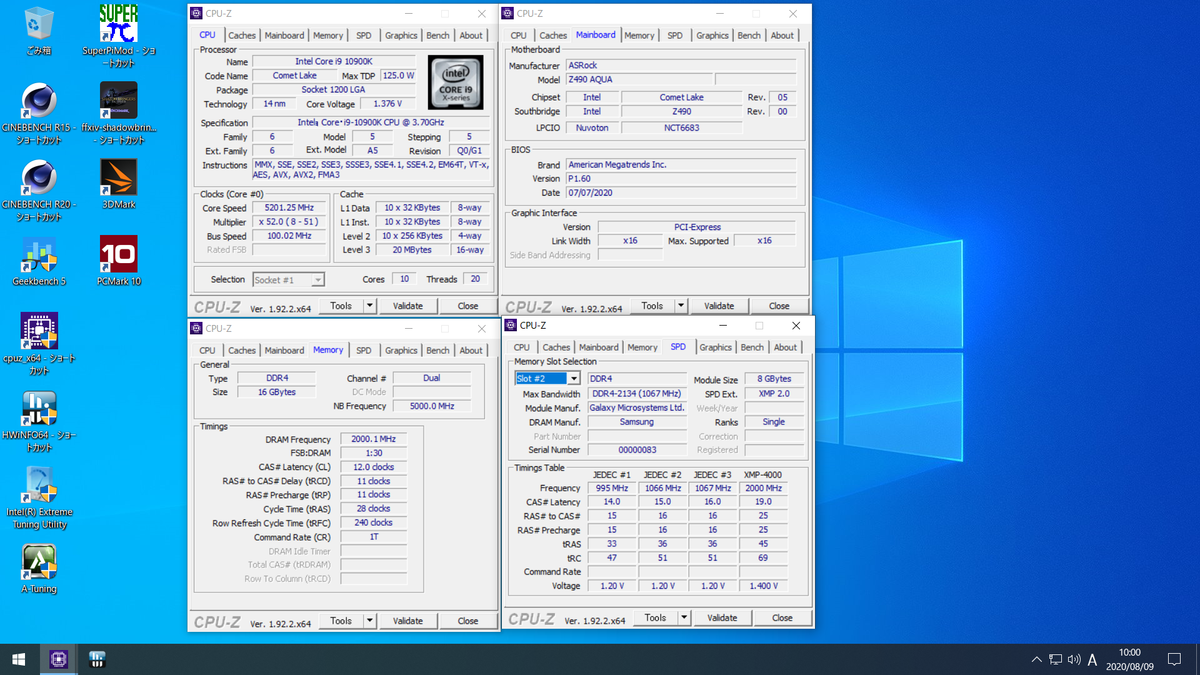Open the notification center icon

tap(1175, 660)
